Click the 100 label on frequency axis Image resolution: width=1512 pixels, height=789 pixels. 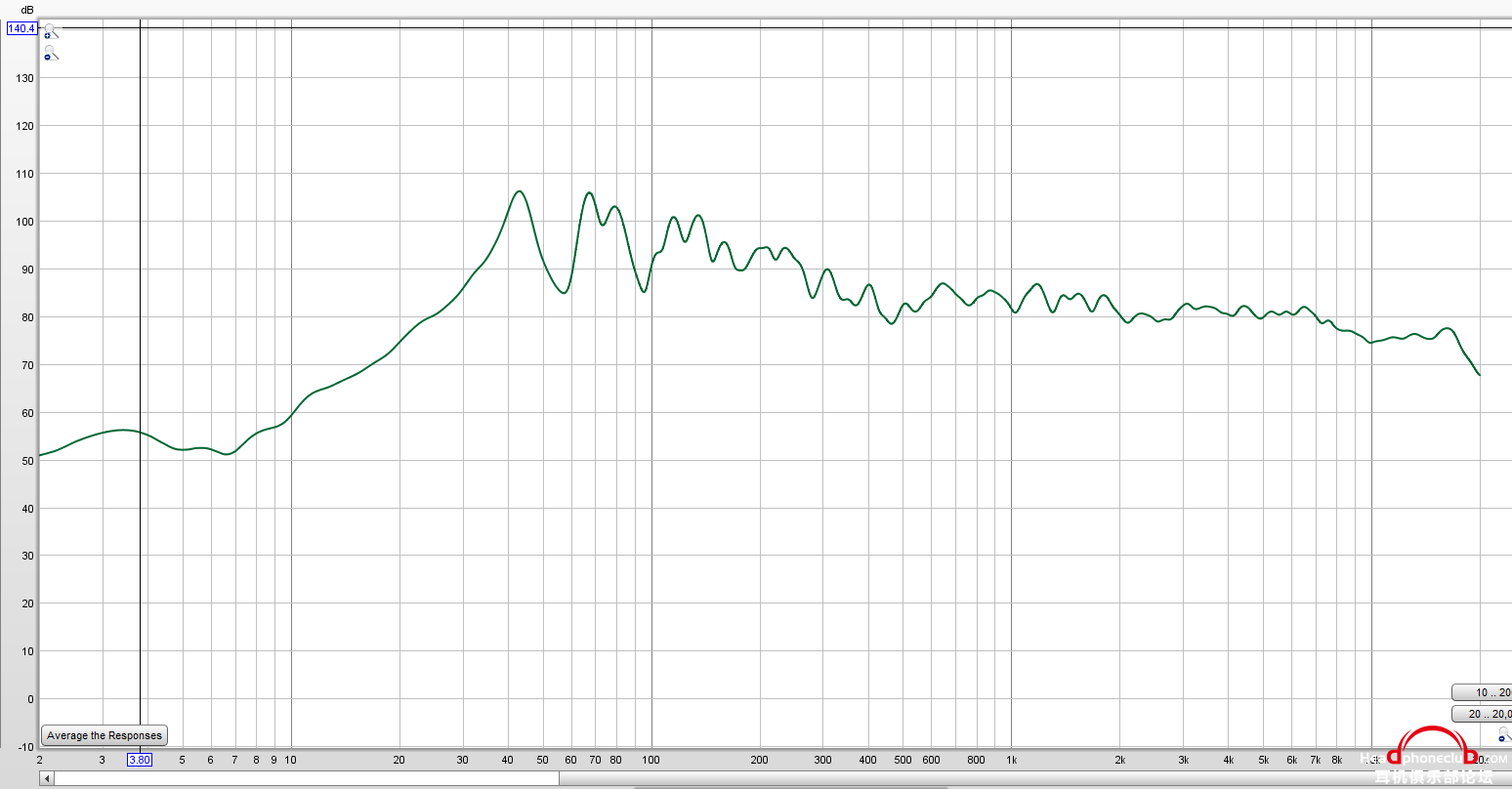[651, 760]
